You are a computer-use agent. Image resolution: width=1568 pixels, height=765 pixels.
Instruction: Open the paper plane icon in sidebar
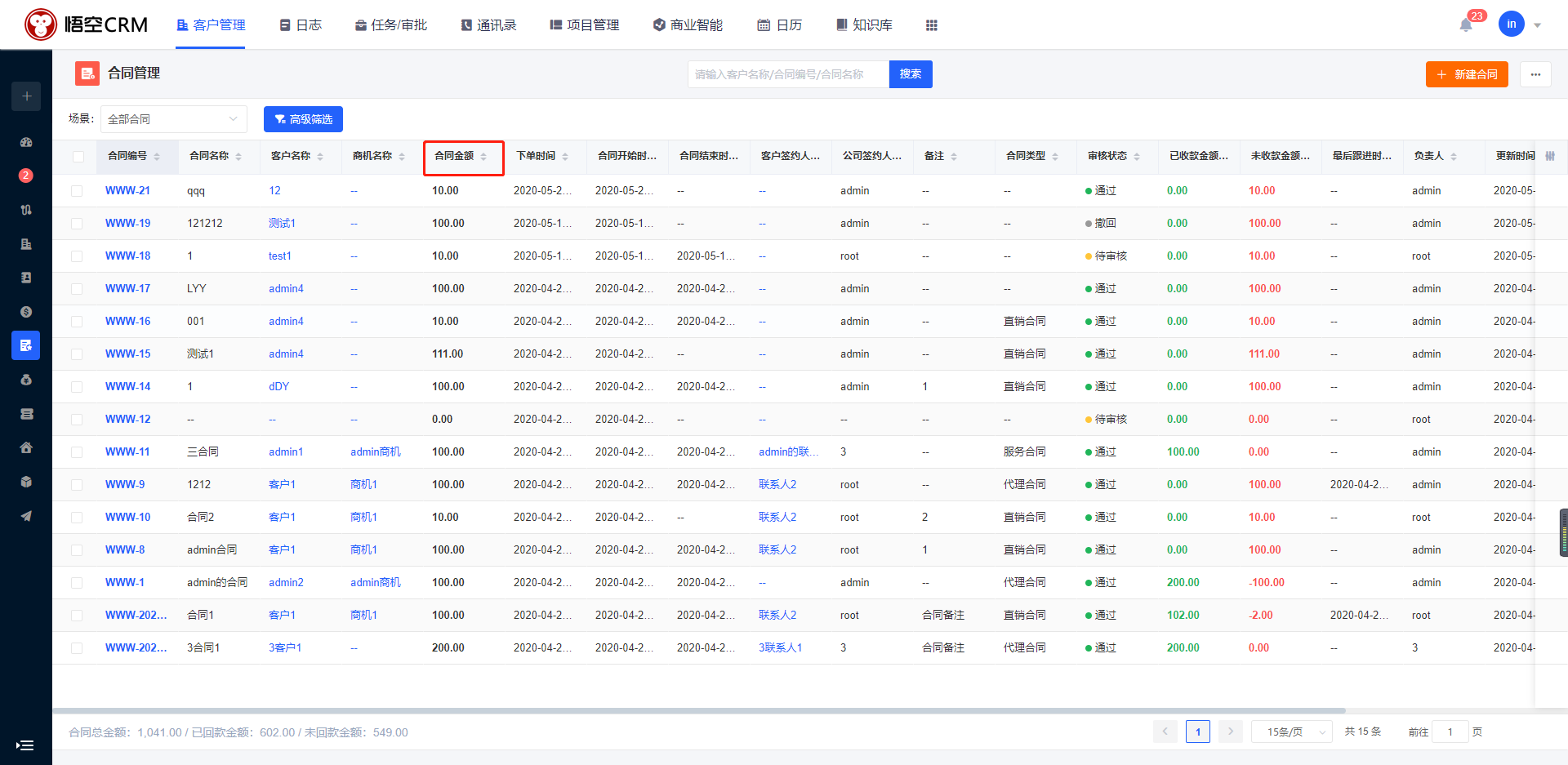pyautogui.click(x=26, y=516)
